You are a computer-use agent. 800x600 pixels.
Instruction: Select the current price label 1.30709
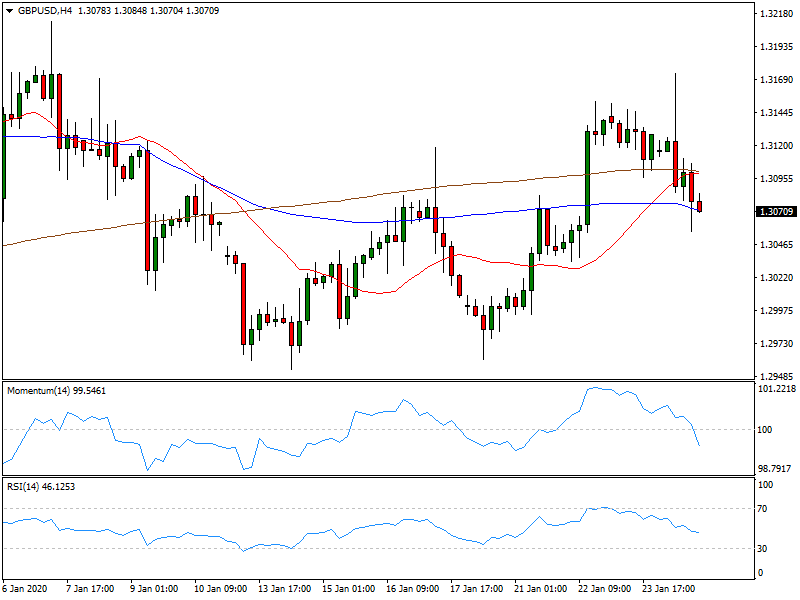click(777, 212)
